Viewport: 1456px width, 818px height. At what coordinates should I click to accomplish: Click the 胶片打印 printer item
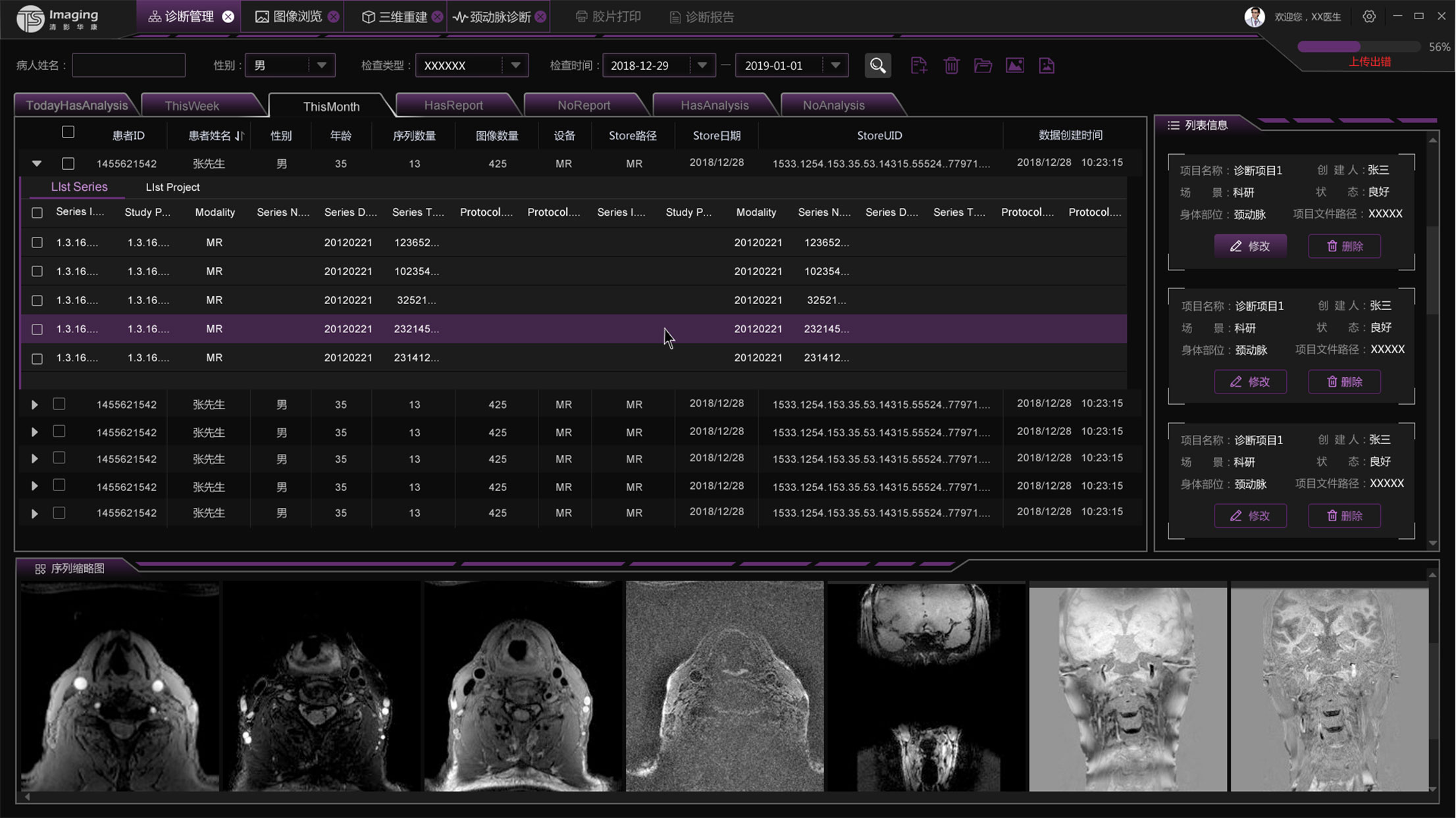pyautogui.click(x=608, y=16)
